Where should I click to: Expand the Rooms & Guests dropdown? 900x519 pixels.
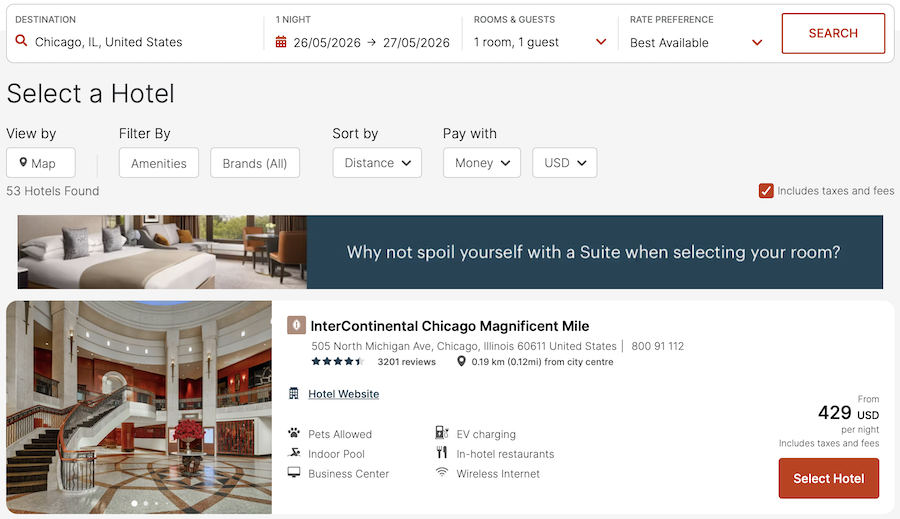(x=601, y=42)
